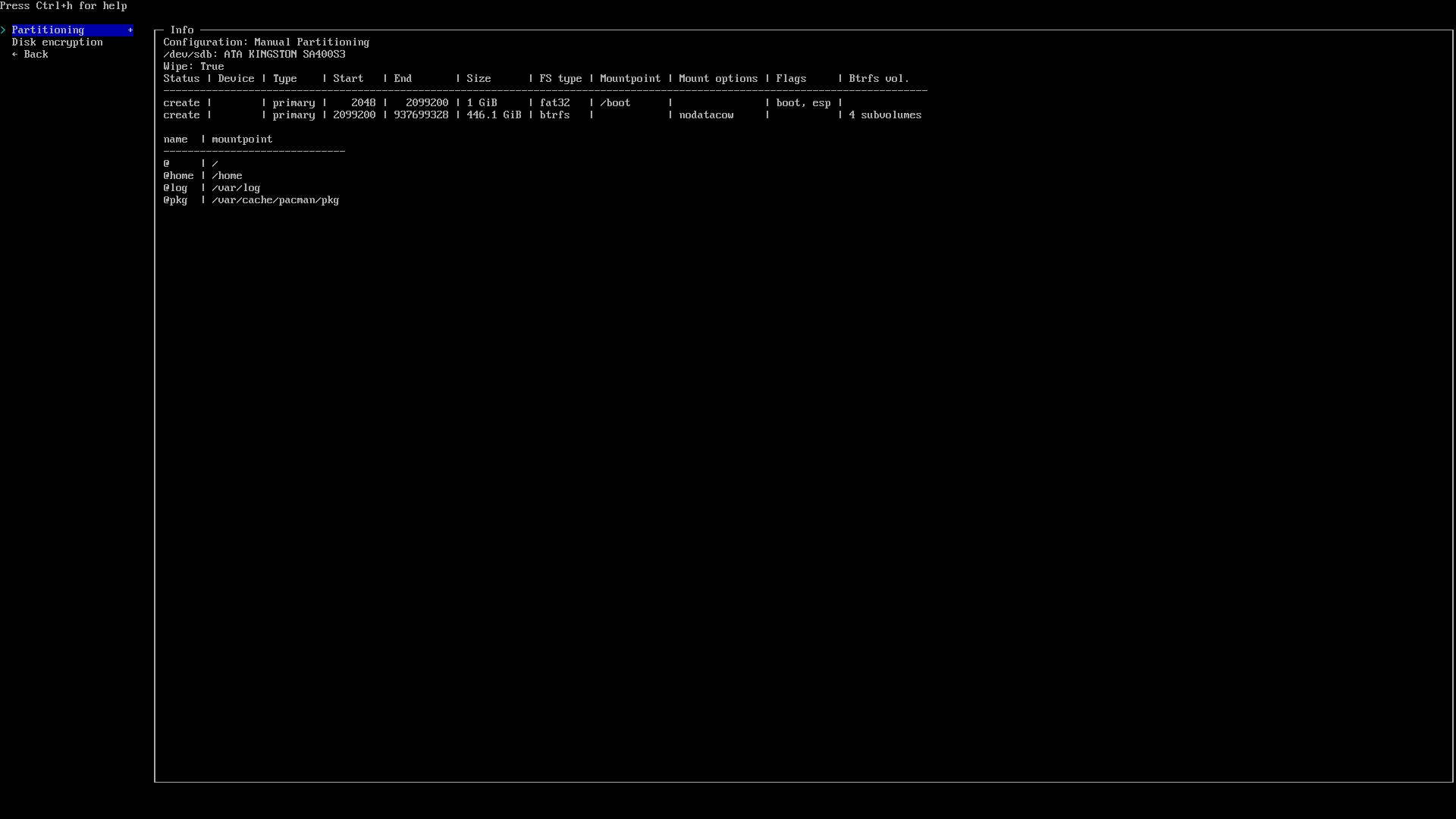Click the cyan cursor arrow before Partitioning

click(4, 30)
